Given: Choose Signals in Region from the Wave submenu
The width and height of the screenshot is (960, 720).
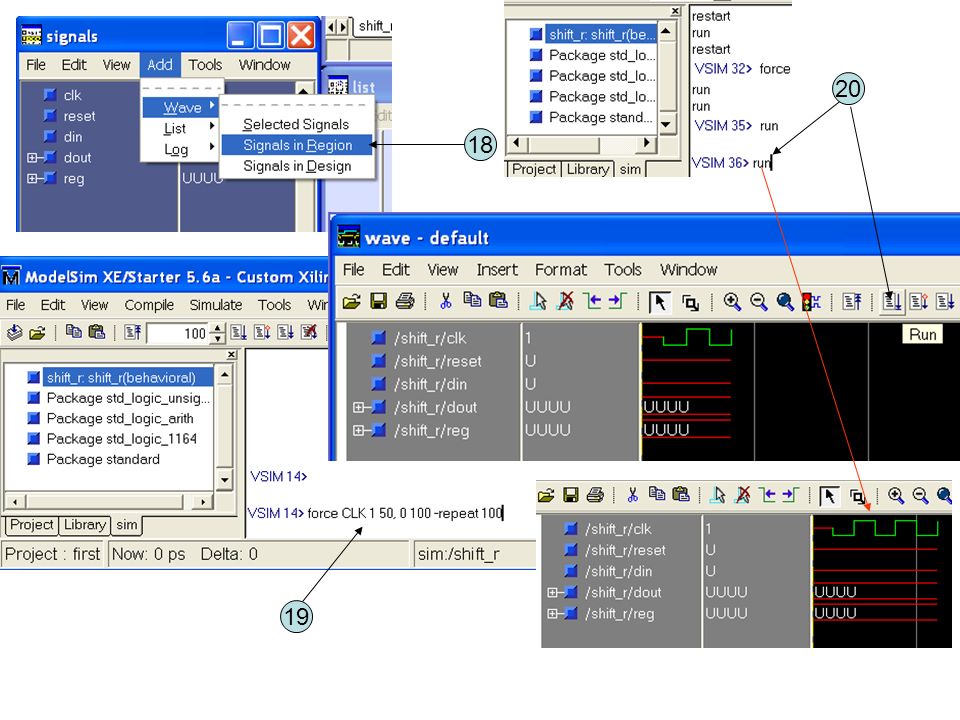Looking at the screenshot, I should point(297,145).
